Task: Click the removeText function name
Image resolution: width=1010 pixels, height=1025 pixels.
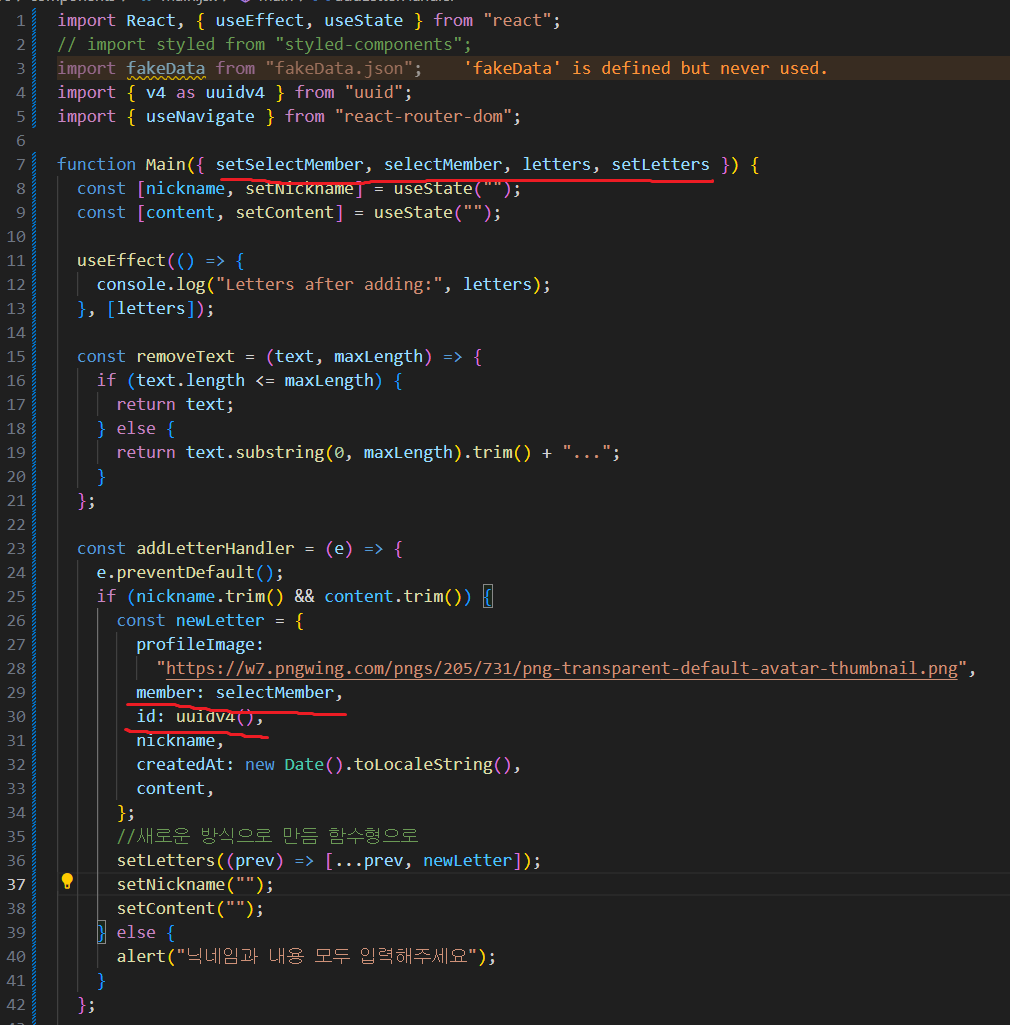Action: click(185, 356)
